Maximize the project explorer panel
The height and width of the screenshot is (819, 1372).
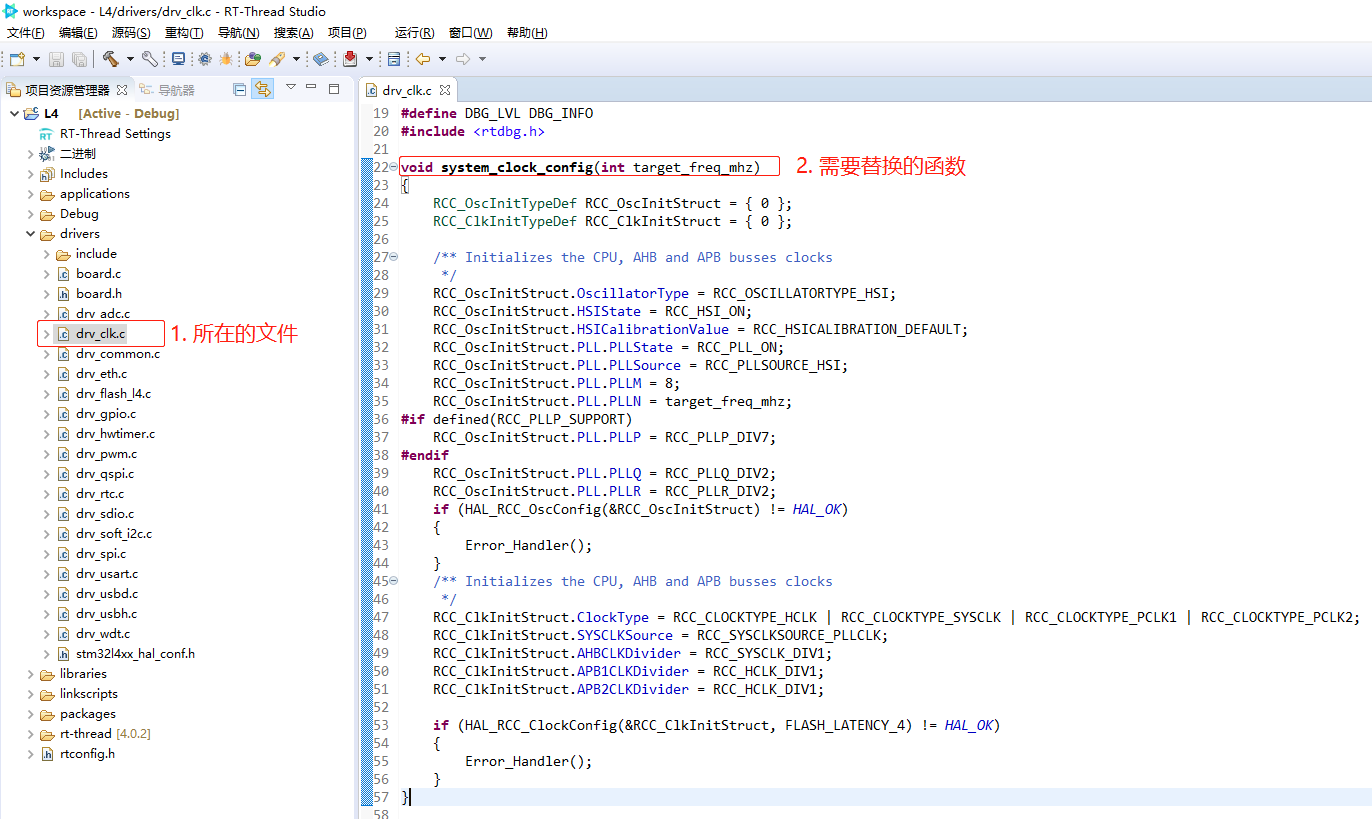[x=334, y=88]
